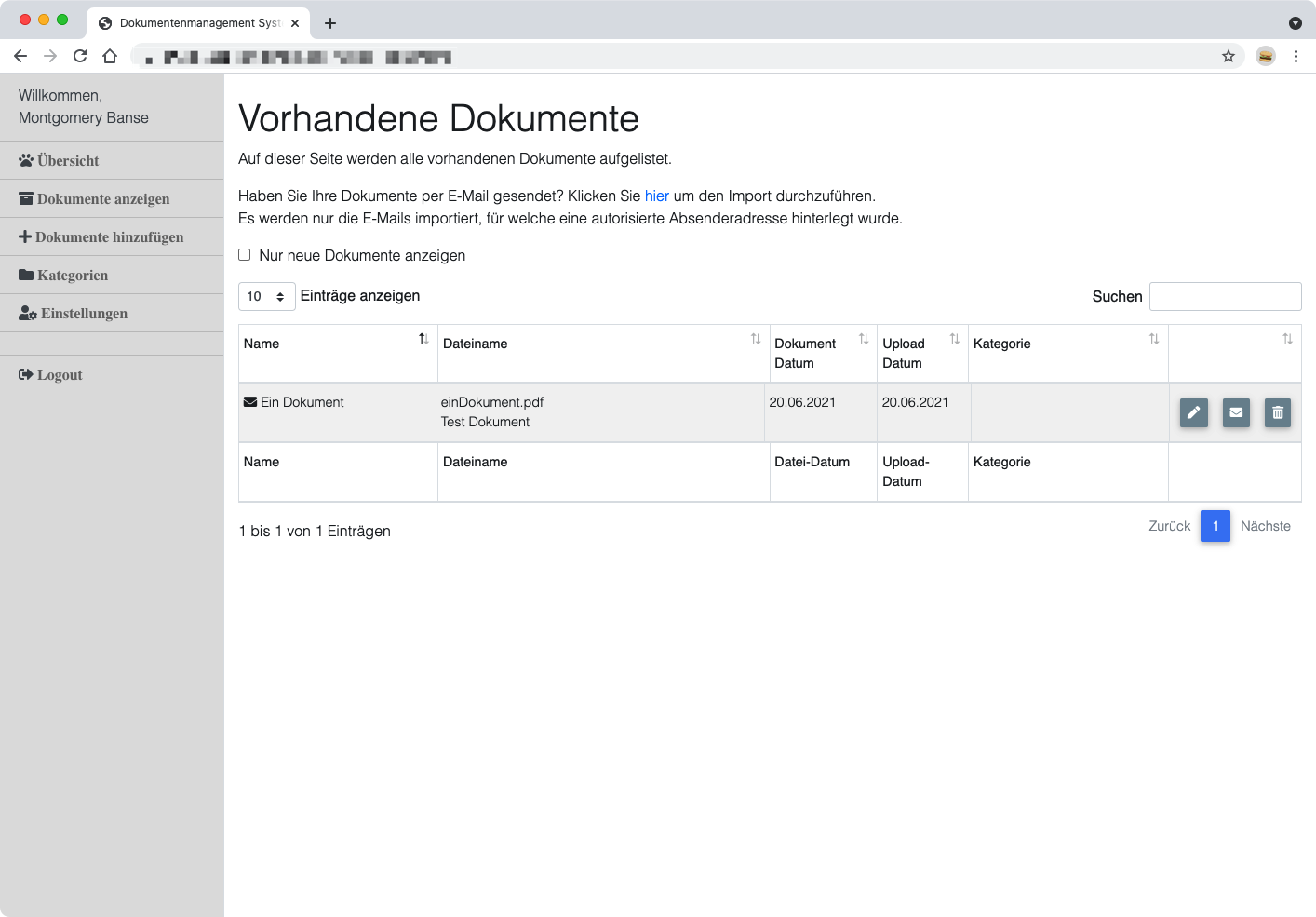1316x917 pixels.
Task: Open the browser profile avatar
Action: click(x=1266, y=56)
